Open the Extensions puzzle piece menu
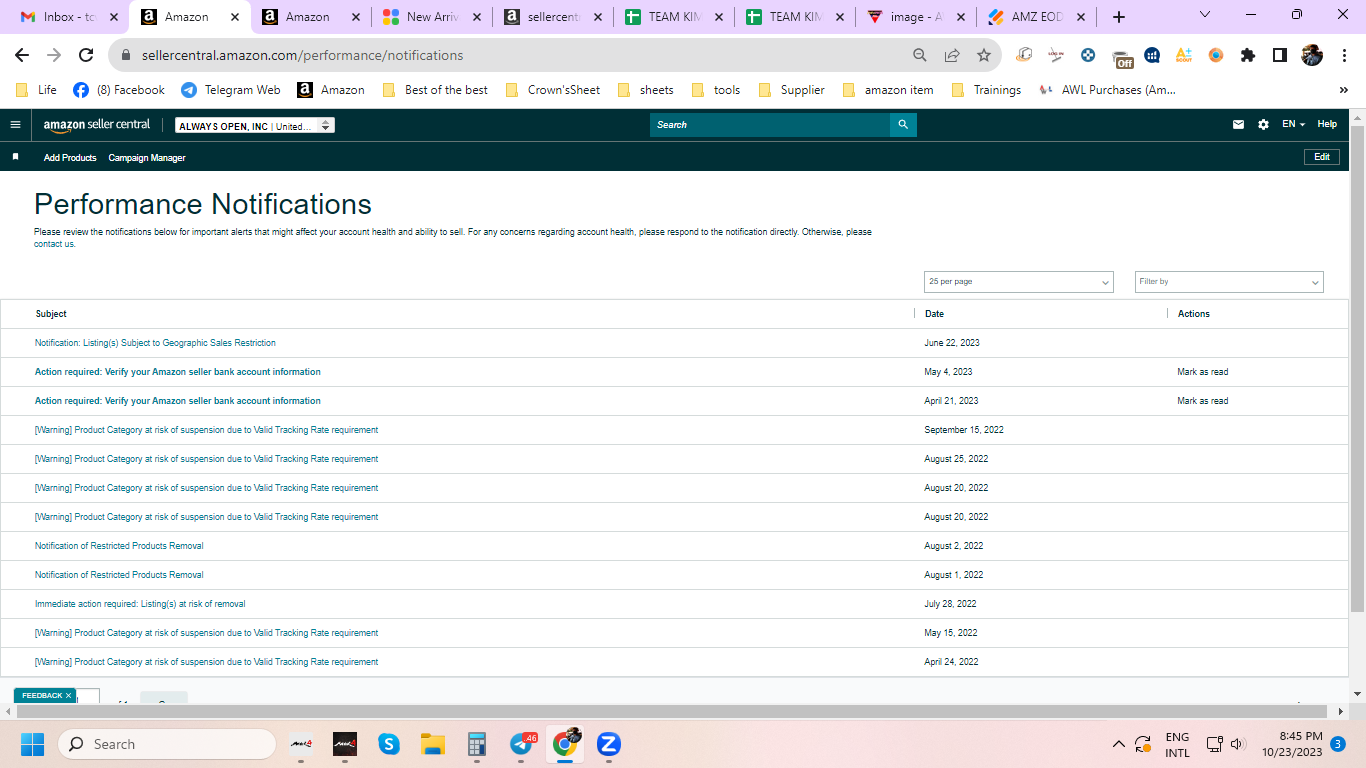 point(1247,55)
